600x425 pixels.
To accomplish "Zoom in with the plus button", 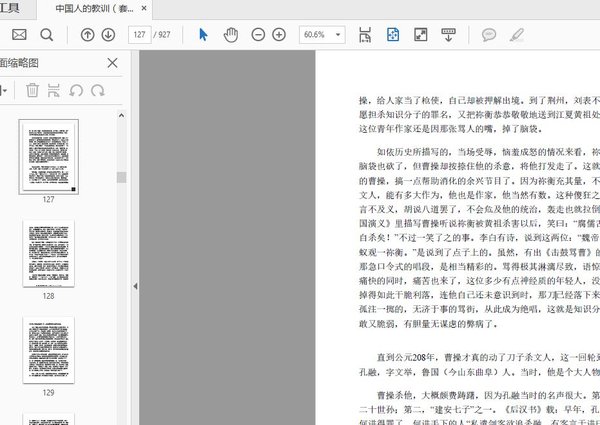I will pyautogui.click(x=279, y=35).
